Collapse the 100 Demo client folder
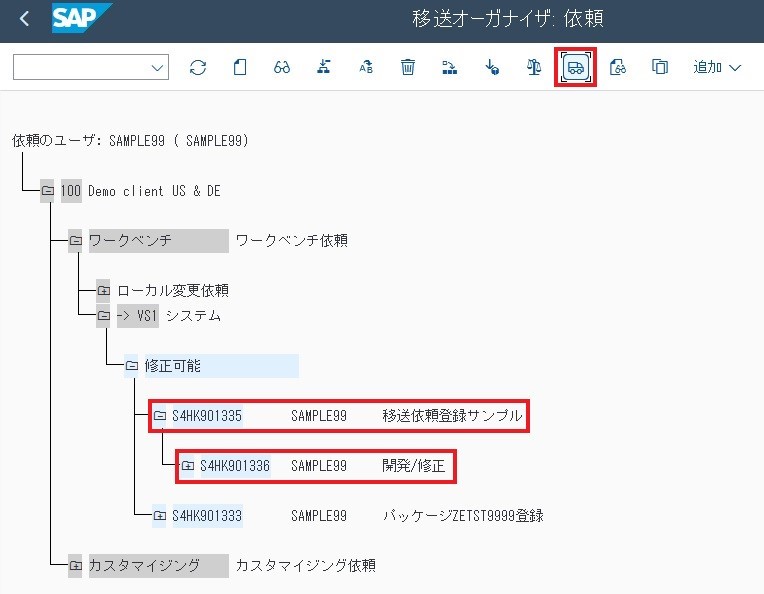Screen dimensions: 764x594 click(47, 191)
